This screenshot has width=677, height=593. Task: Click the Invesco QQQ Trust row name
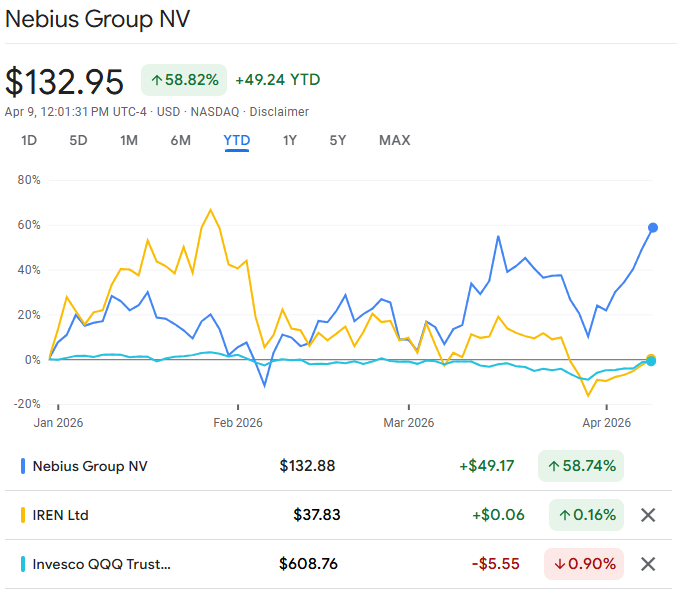tap(101, 564)
